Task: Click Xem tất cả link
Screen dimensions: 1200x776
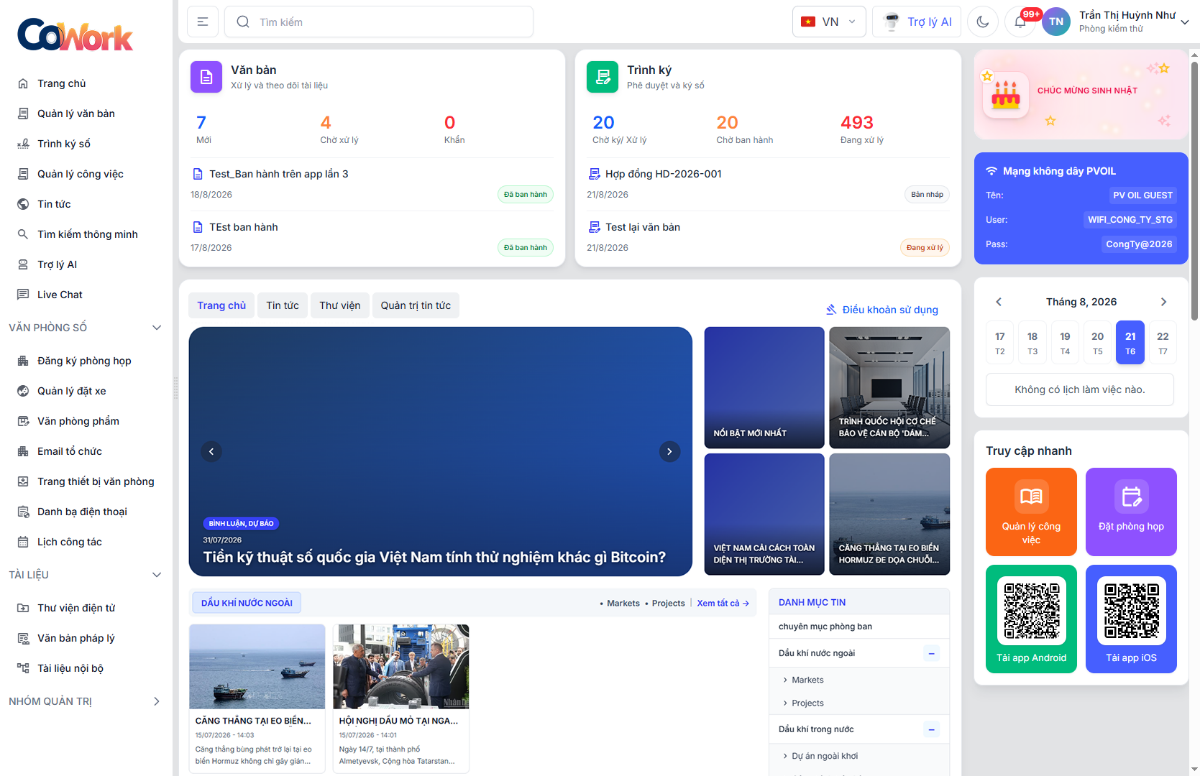Action: [723, 603]
